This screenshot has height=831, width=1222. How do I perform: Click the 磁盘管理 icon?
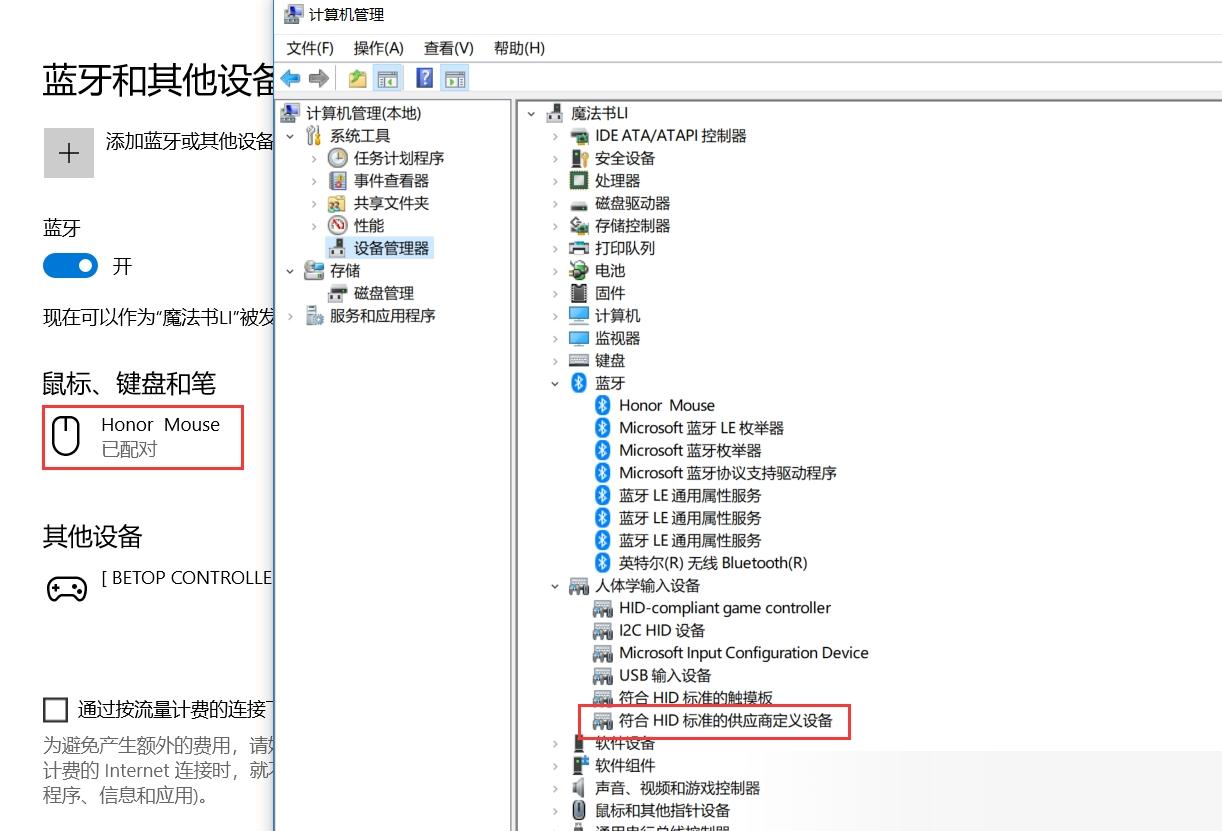tap(338, 293)
